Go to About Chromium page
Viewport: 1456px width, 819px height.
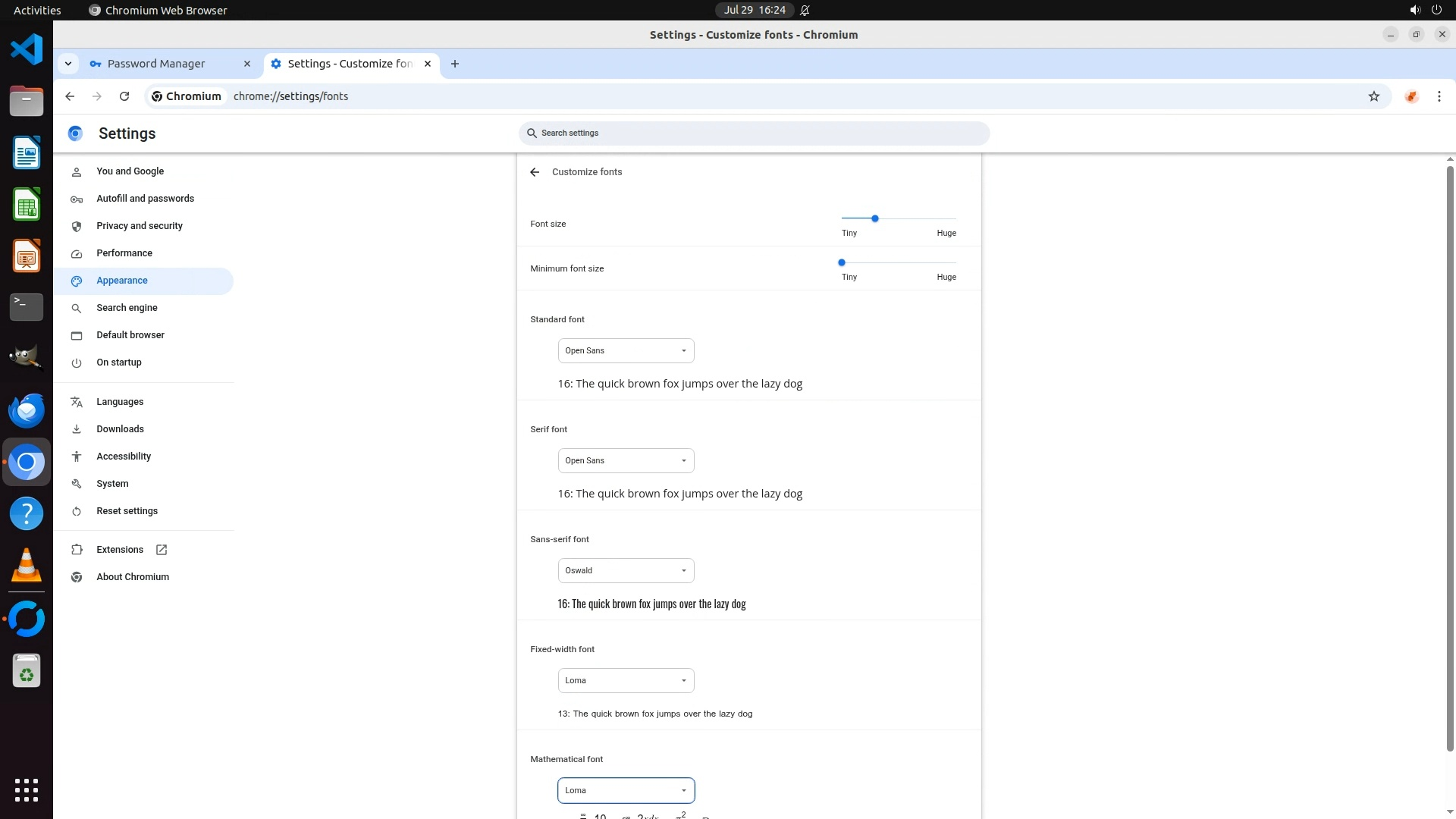[x=133, y=577]
